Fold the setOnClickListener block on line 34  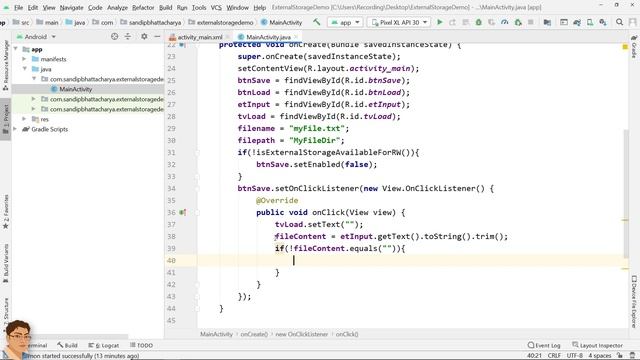point(197,189)
